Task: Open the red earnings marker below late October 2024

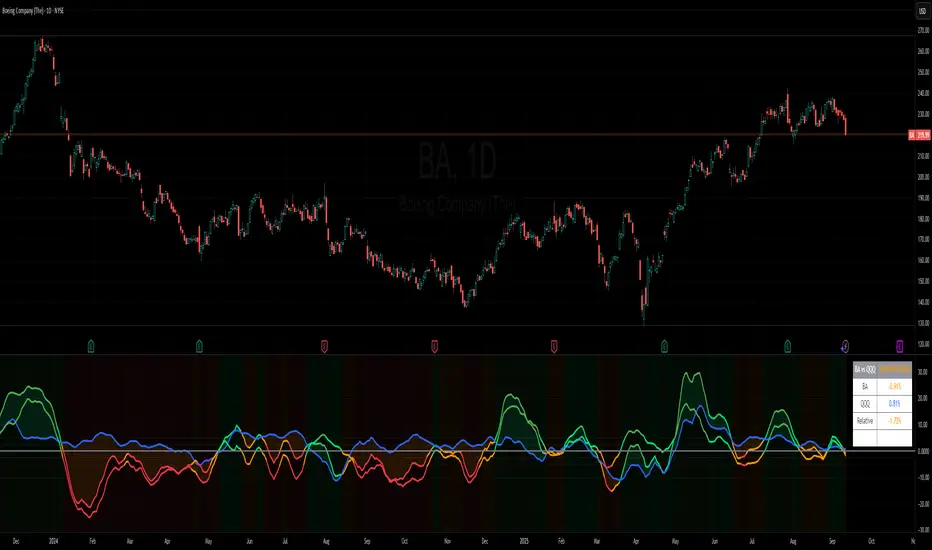Action: [x=434, y=346]
